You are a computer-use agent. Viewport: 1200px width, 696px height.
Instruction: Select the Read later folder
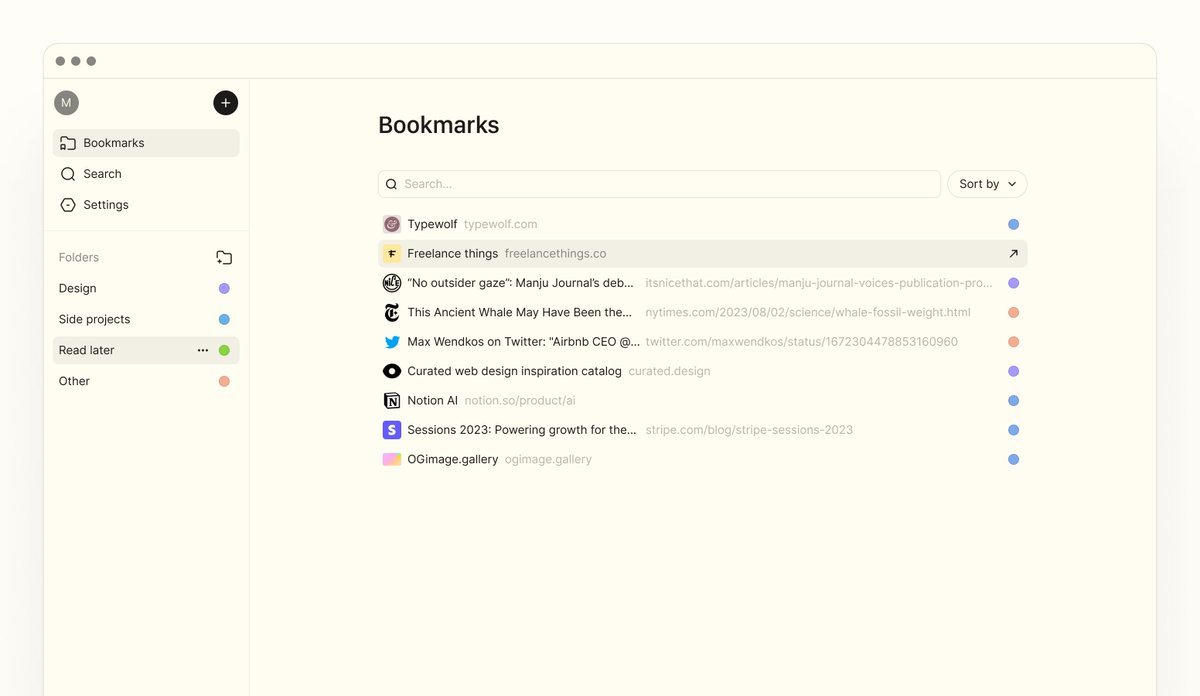pos(146,350)
